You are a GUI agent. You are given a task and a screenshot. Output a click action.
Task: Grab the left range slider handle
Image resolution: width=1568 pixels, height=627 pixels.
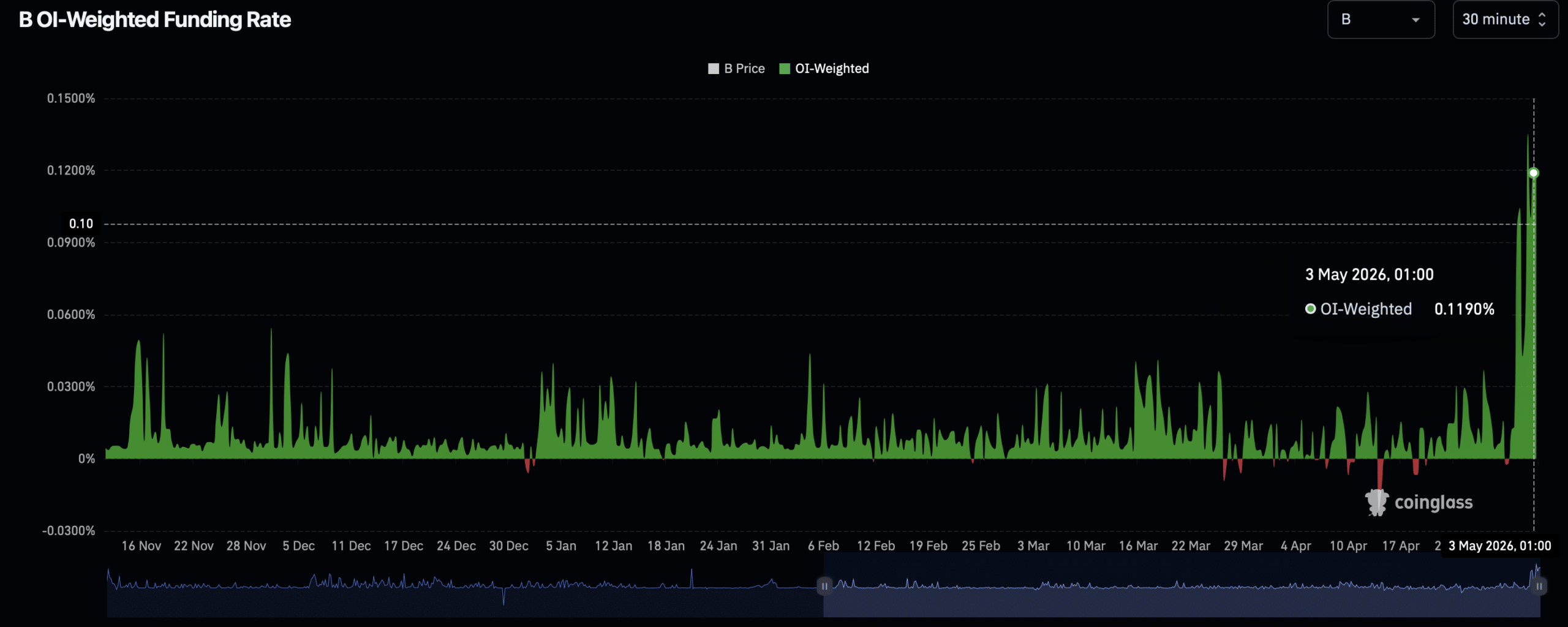click(x=824, y=586)
